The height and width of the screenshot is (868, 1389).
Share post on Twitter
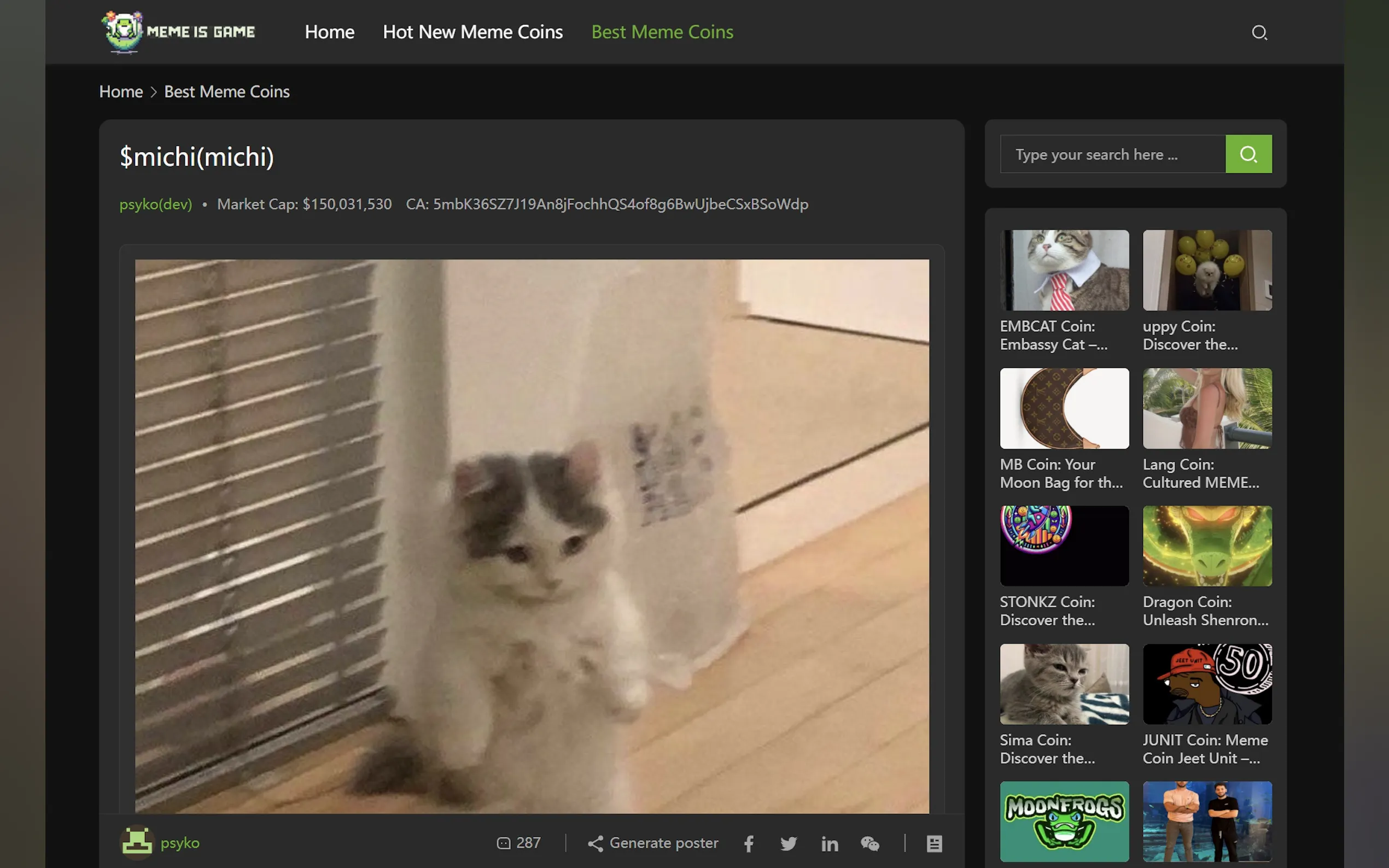pyautogui.click(x=789, y=843)
